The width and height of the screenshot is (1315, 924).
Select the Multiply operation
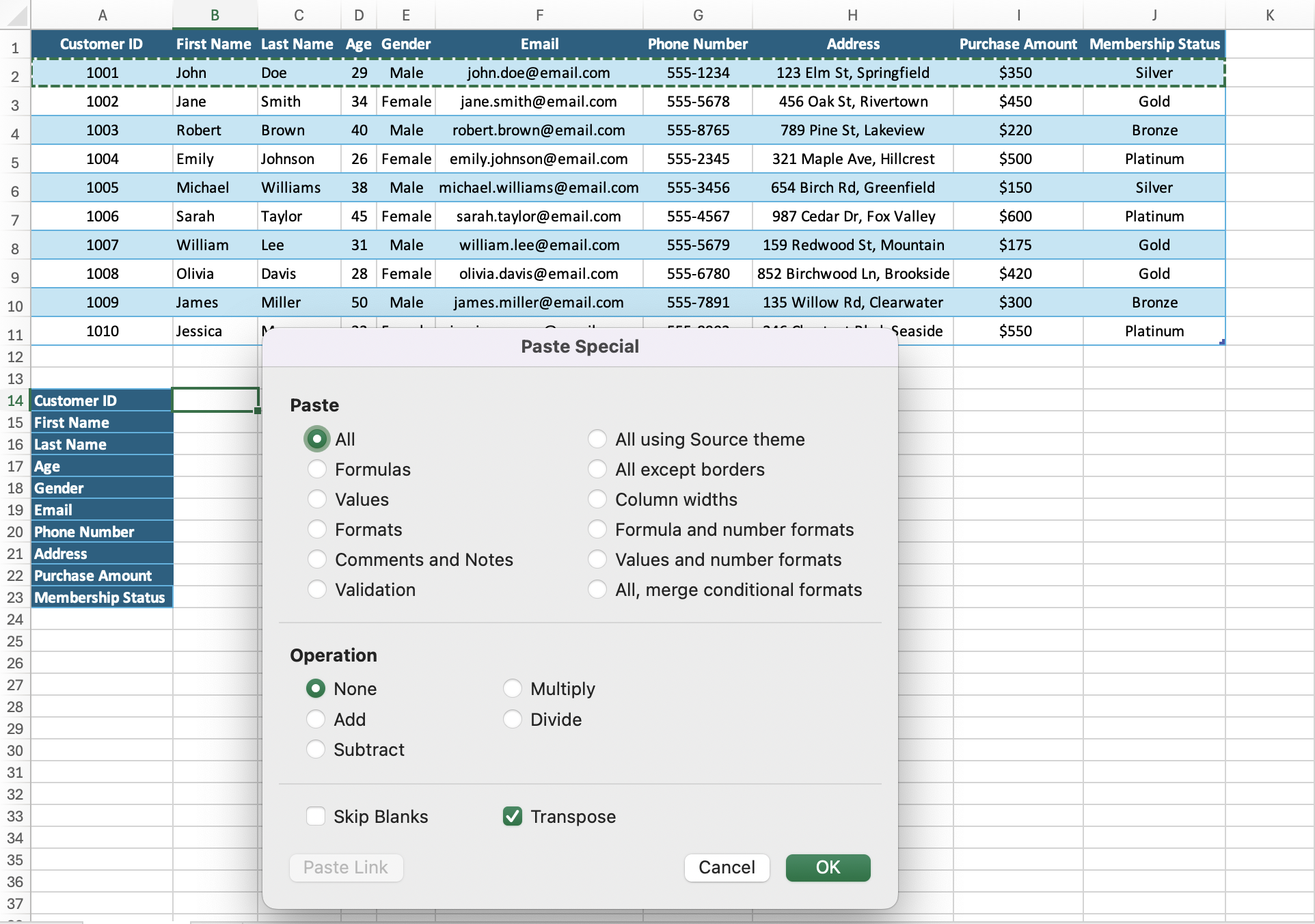point(512,689)
